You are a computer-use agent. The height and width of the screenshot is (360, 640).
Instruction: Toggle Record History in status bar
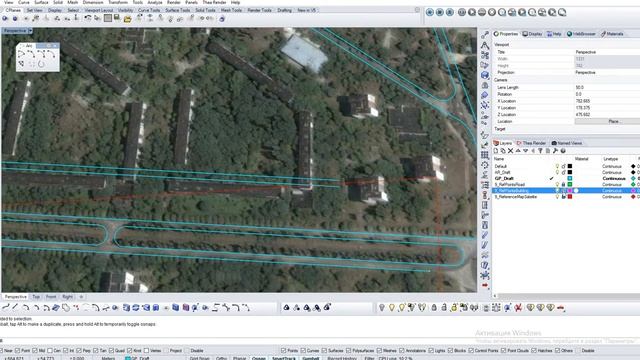(x=342, y=358)
